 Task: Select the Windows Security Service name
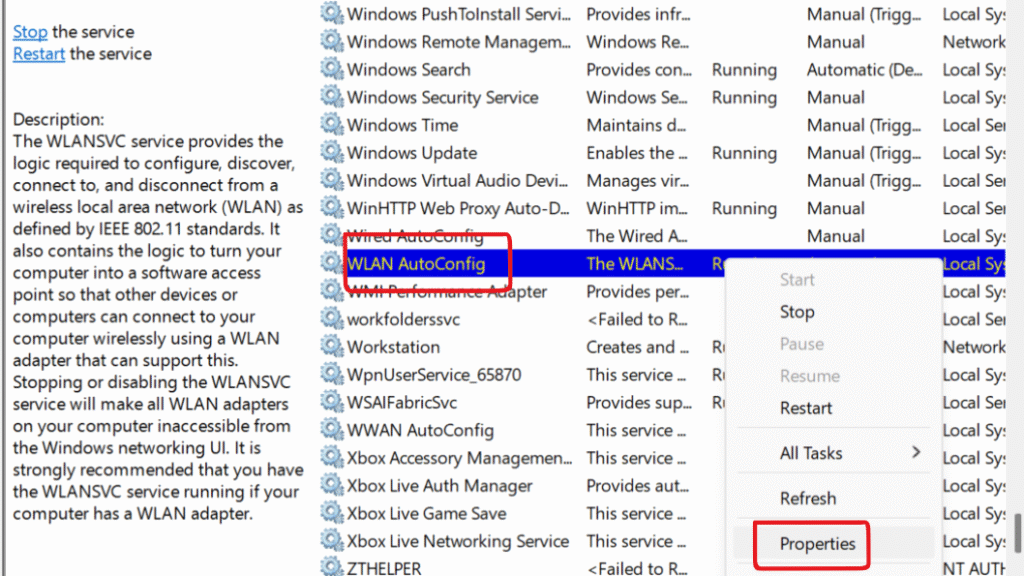pos(442,97)
